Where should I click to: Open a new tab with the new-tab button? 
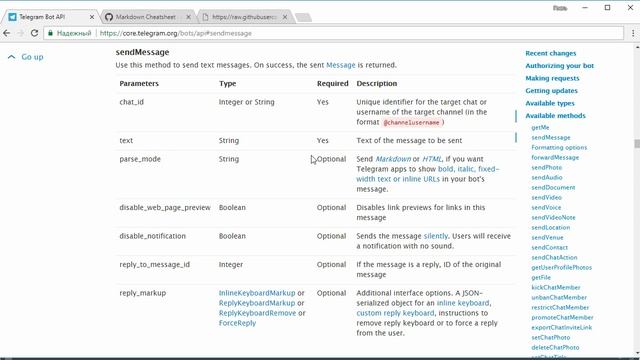pos(303,17)
